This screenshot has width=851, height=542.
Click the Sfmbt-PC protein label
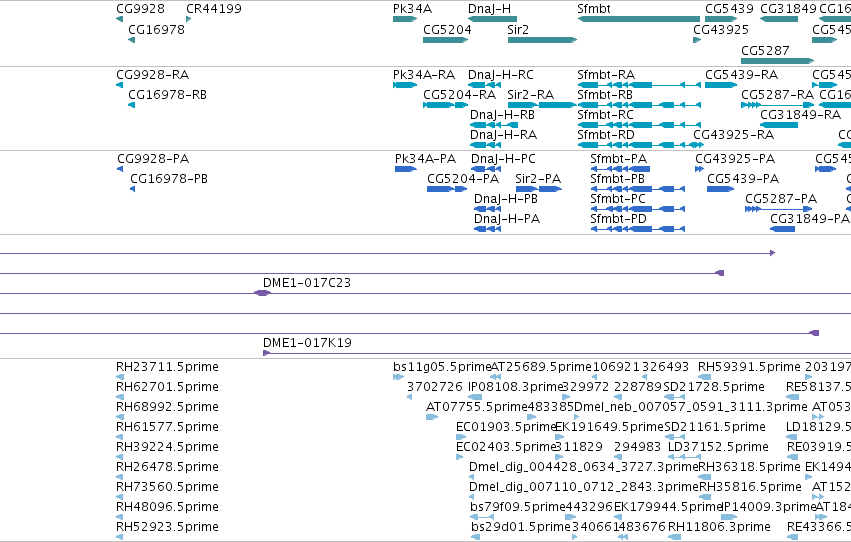[x=618, y=199]
